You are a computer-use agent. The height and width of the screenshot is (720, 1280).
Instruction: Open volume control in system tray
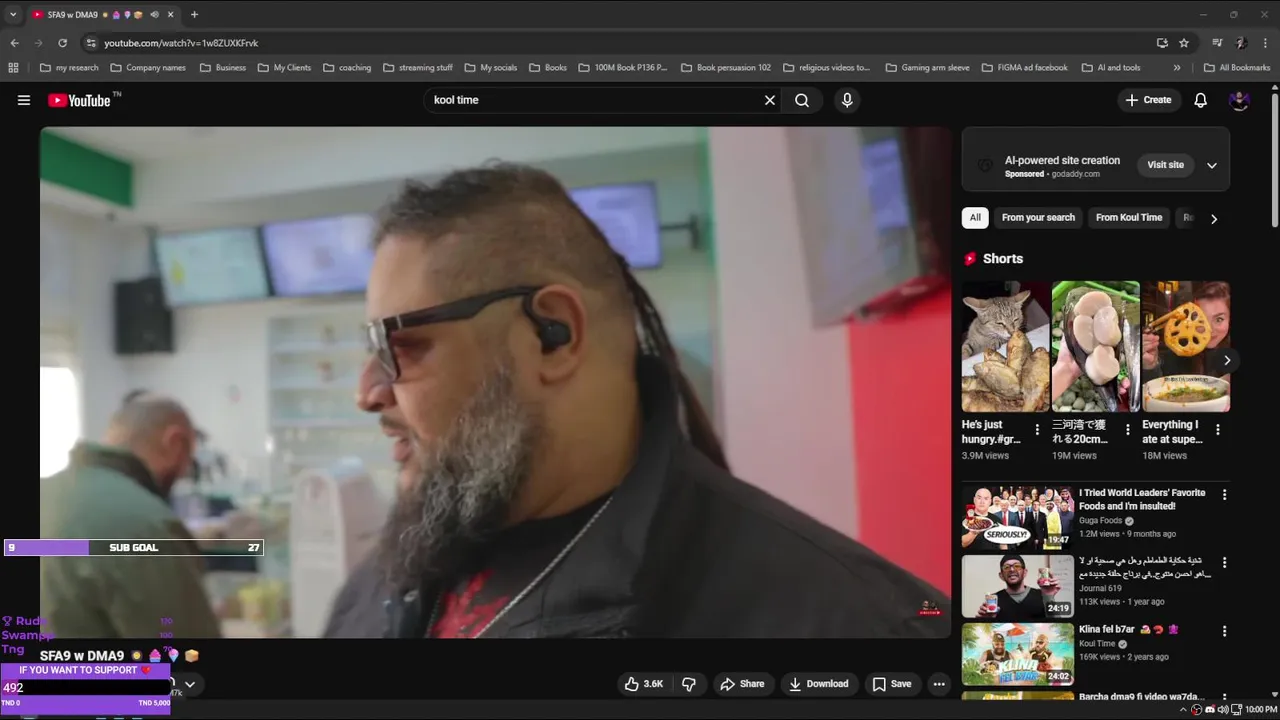tap(1223, 710)
